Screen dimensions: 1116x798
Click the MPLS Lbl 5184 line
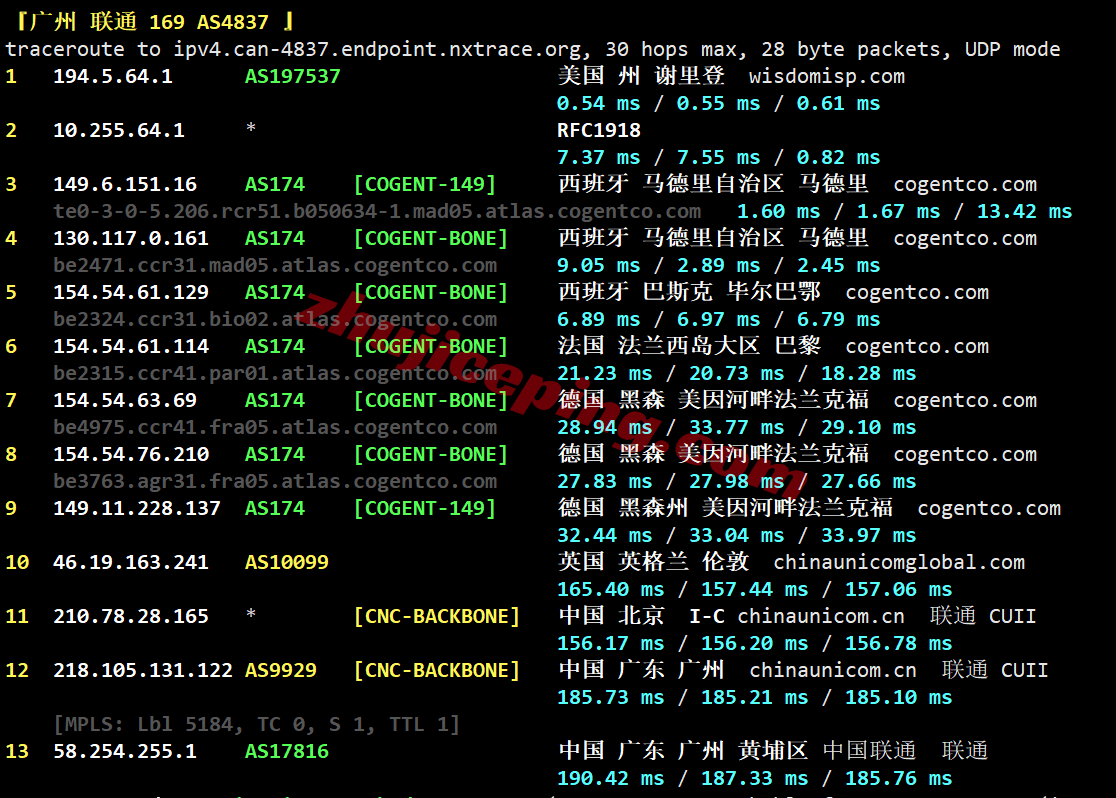click(x=256, y=725)
